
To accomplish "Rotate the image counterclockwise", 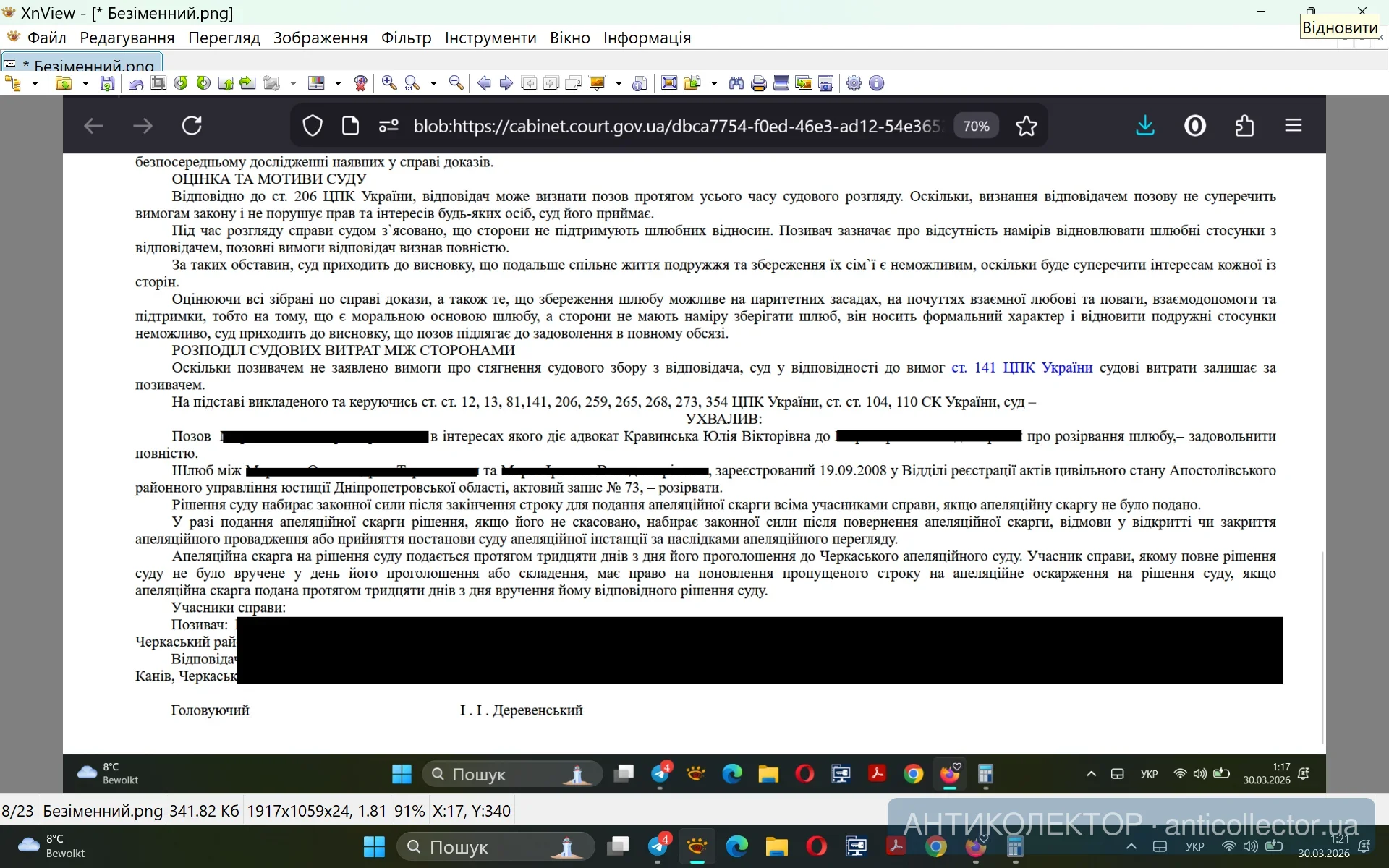I will point(182,83).
